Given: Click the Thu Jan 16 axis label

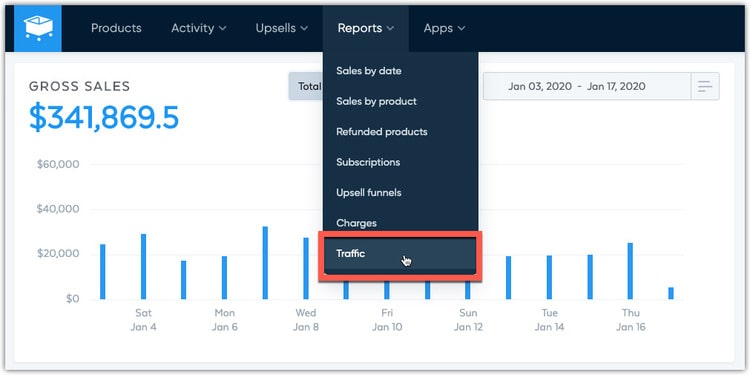Looking at the screenshot, I should pos(630,320).
